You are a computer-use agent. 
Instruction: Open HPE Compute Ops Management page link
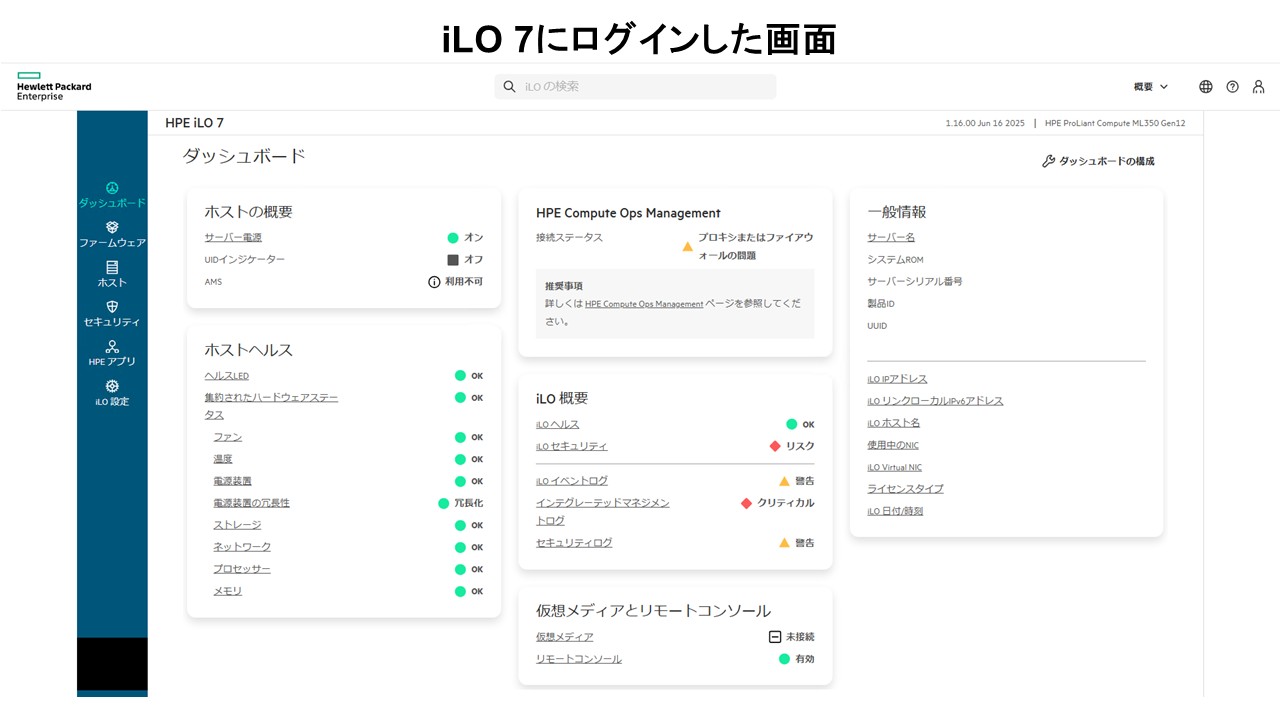click(x=644, y=304)
